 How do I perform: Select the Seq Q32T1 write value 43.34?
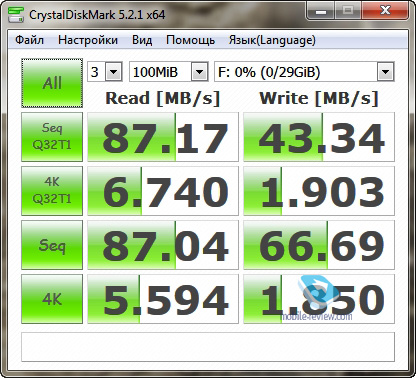click(x=319, y=137)
